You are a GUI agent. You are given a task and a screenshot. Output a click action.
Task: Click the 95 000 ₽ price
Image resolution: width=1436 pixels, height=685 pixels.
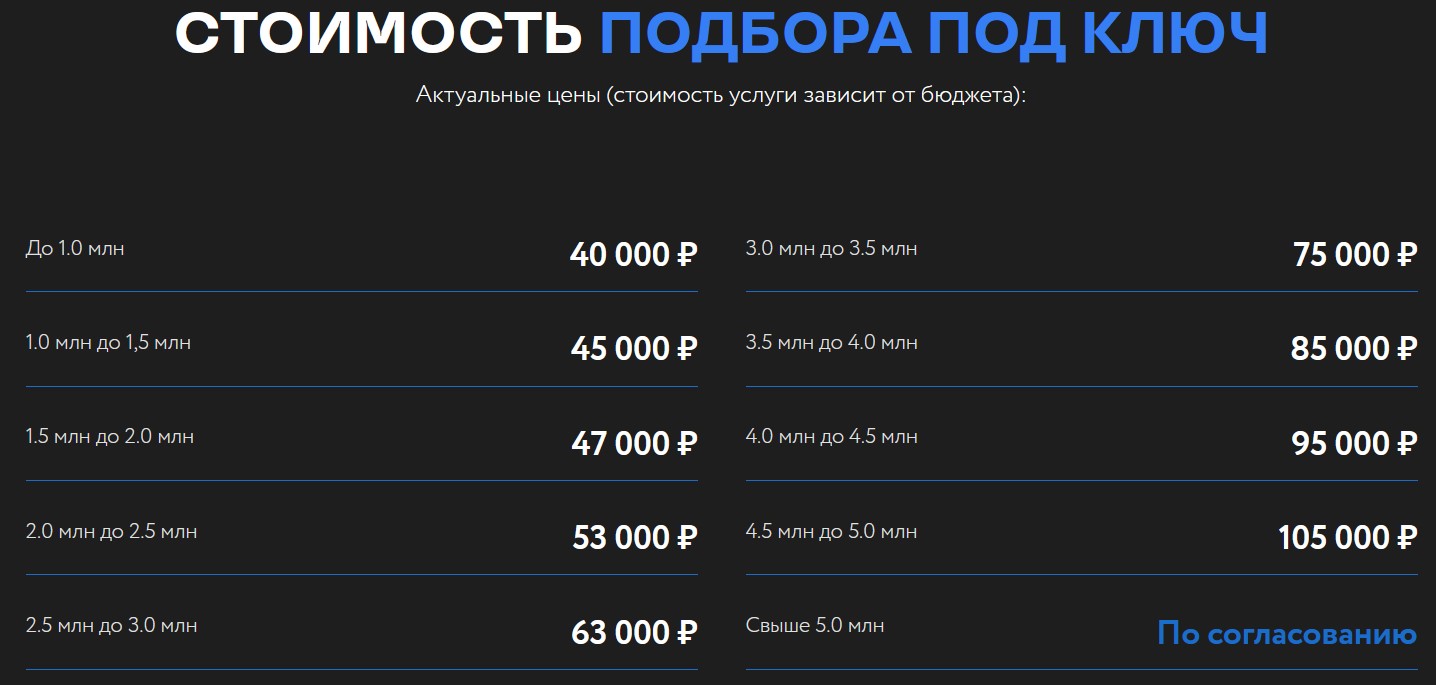1354,443
